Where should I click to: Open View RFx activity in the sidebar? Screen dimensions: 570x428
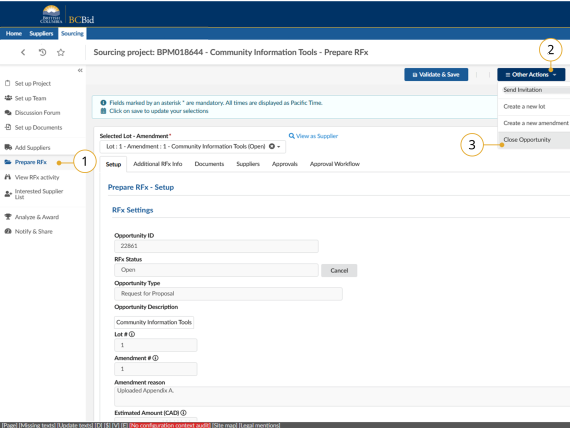tap(37, 177)
